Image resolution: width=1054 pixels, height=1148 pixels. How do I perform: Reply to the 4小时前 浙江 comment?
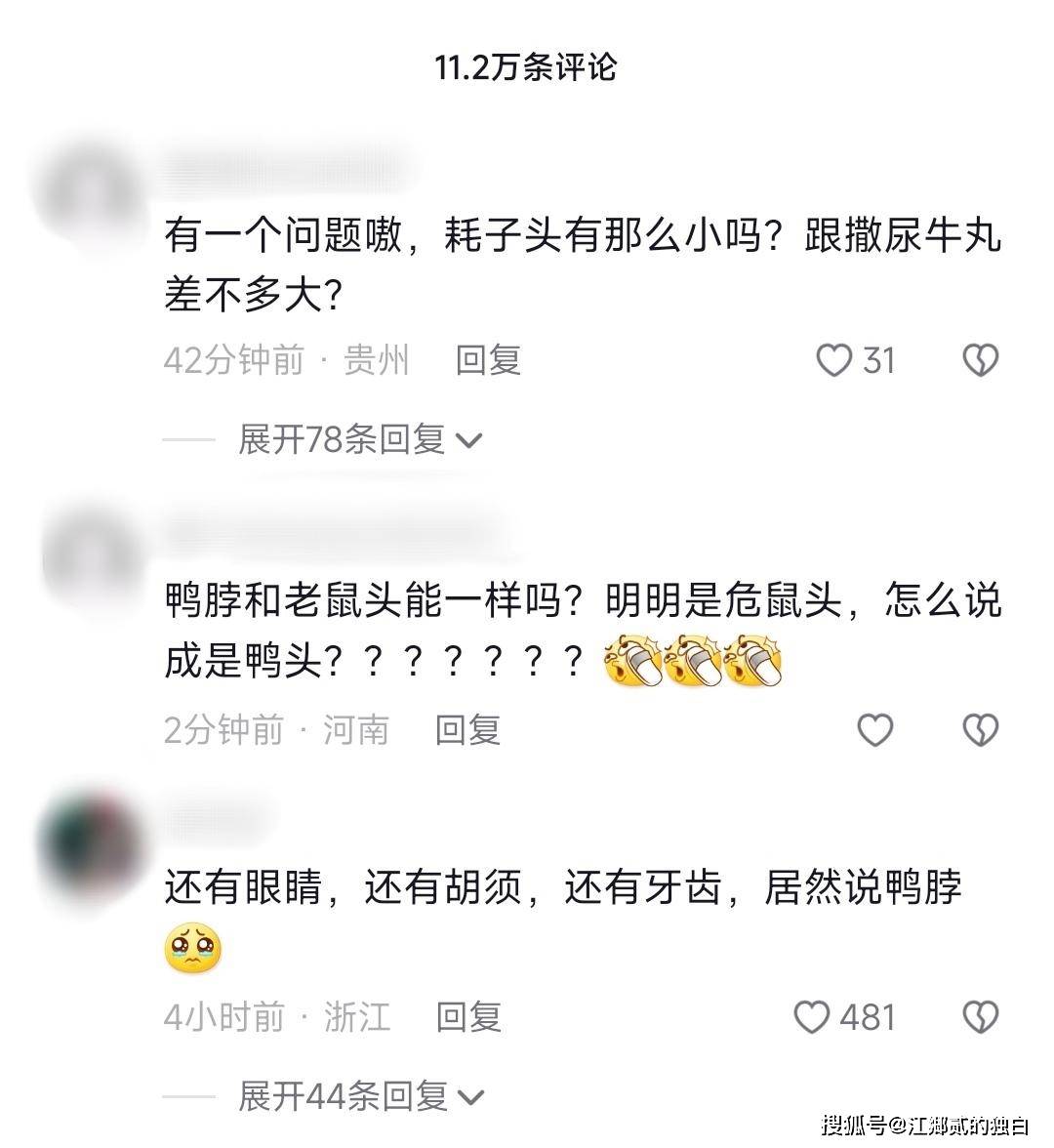click(x=468, y=1017)
